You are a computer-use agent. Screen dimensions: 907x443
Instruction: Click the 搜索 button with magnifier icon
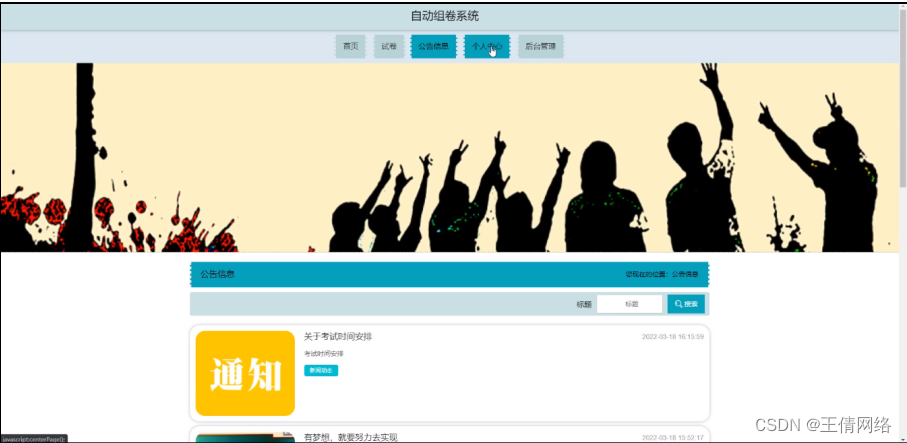click(686, 304)
